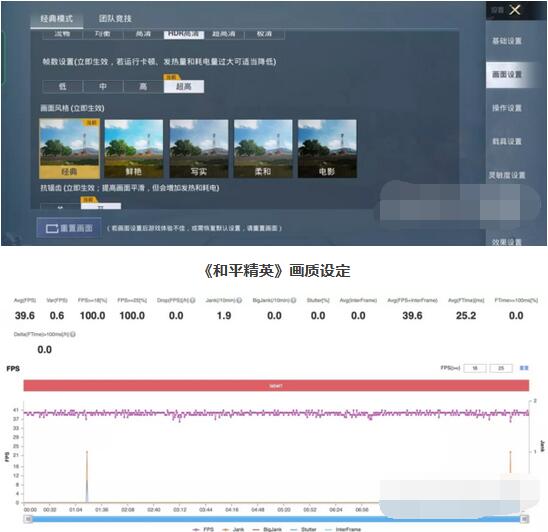The width and height of the screenshot is (548, 532).
Task: Open the 操作设置 sidebar section
Action: [x=507, y=108]
